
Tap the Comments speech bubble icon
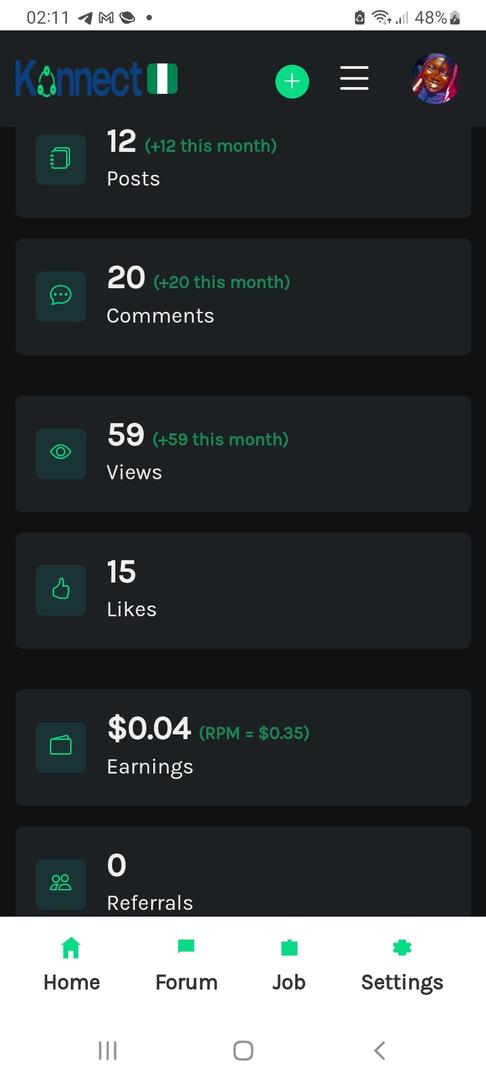point(61,296)
